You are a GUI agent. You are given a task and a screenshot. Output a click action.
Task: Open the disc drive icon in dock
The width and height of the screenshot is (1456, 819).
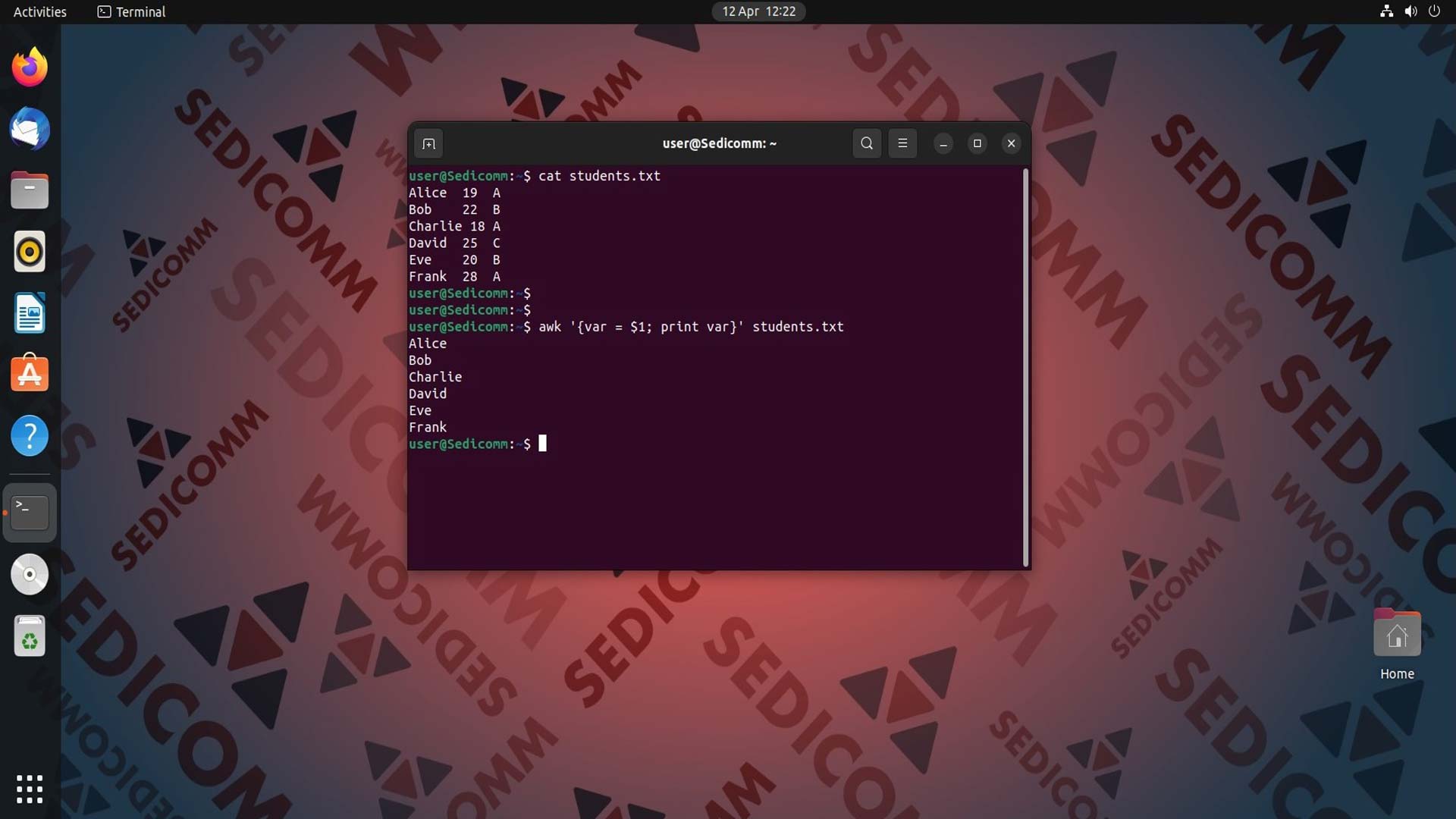tap(30, 574)
